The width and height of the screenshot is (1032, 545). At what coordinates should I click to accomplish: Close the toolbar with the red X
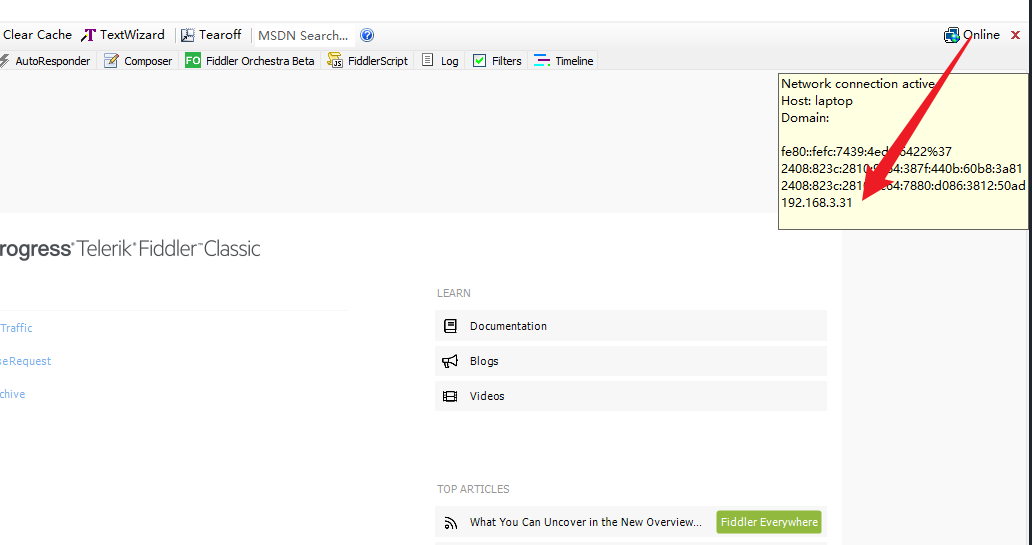tap(1016, 36)
